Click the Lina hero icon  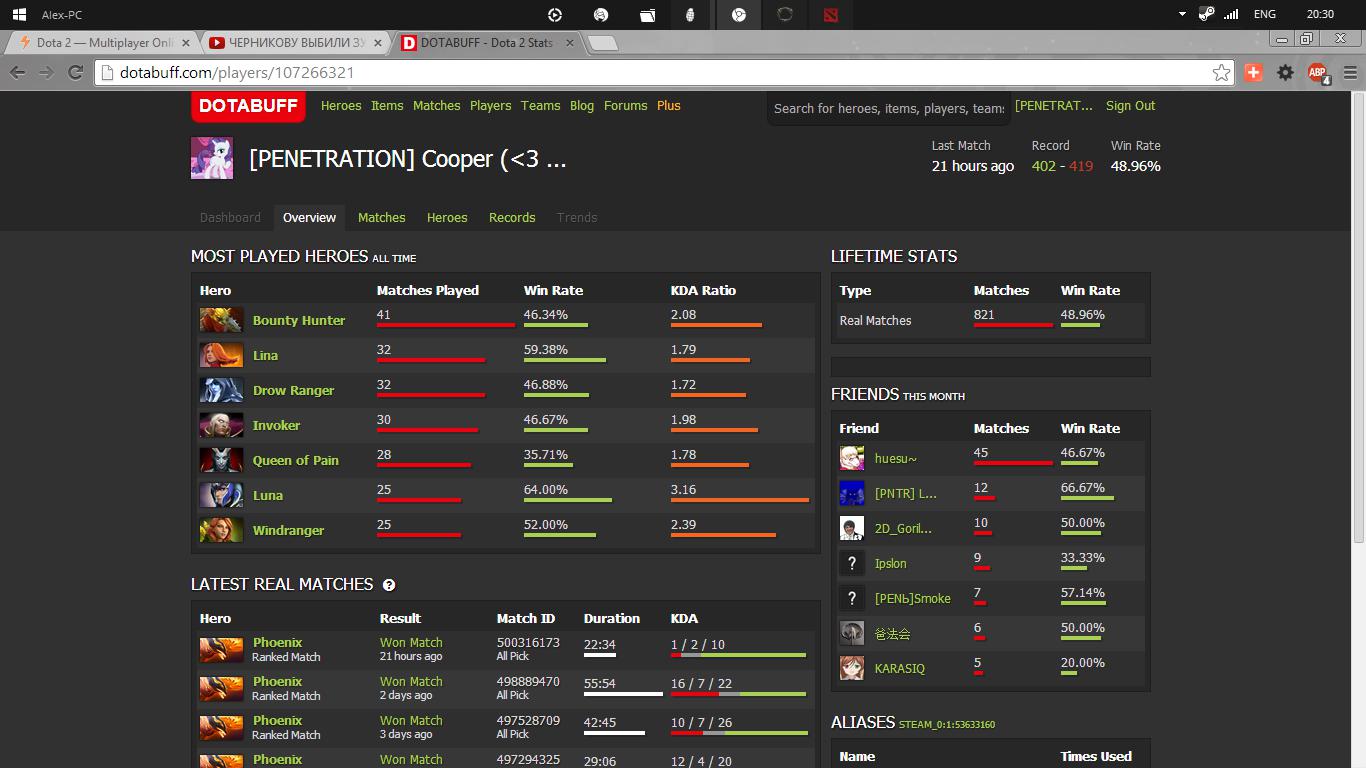221,355
